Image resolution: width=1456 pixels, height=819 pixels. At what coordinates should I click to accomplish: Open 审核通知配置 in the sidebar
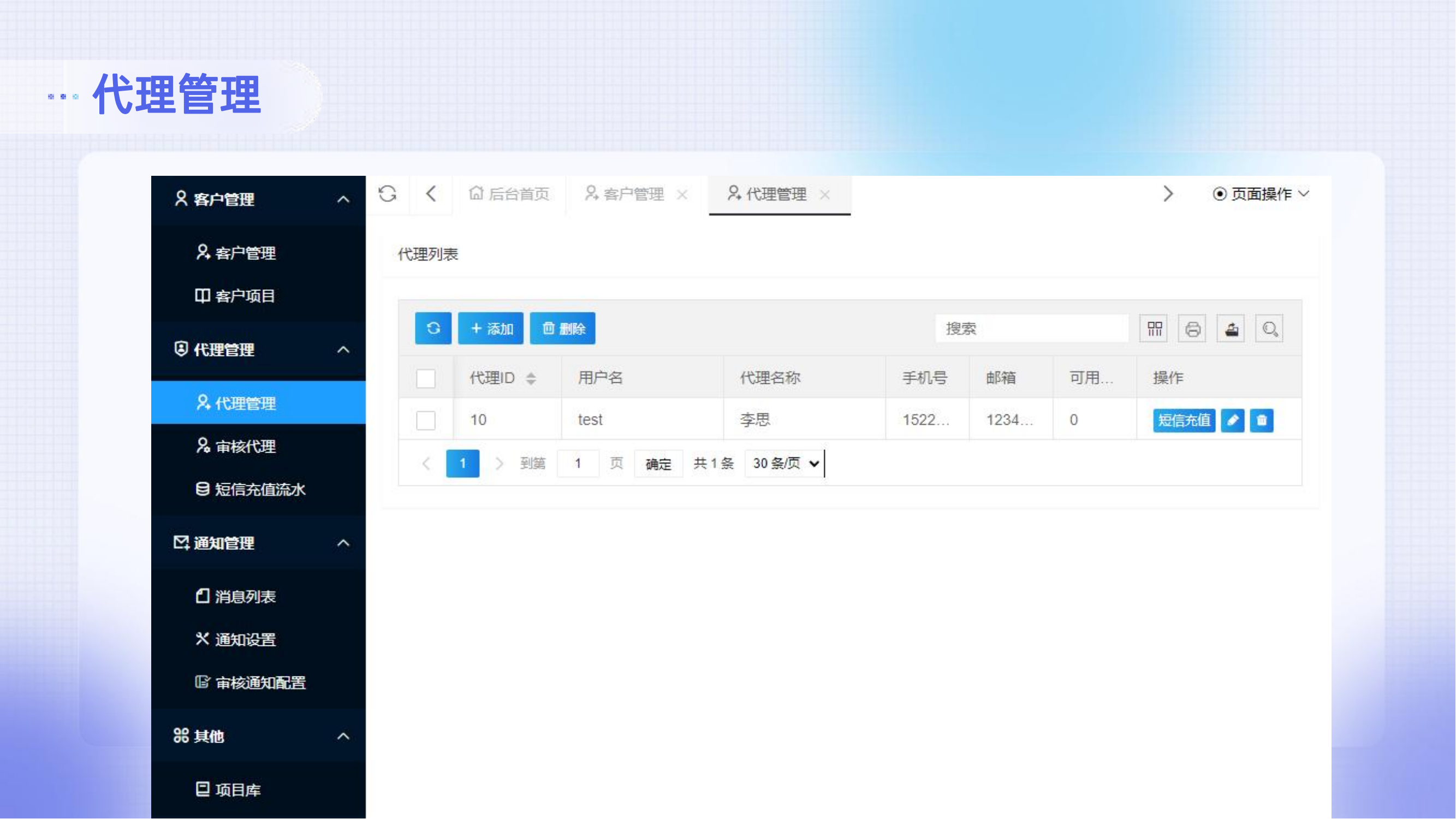click(258, 682)
